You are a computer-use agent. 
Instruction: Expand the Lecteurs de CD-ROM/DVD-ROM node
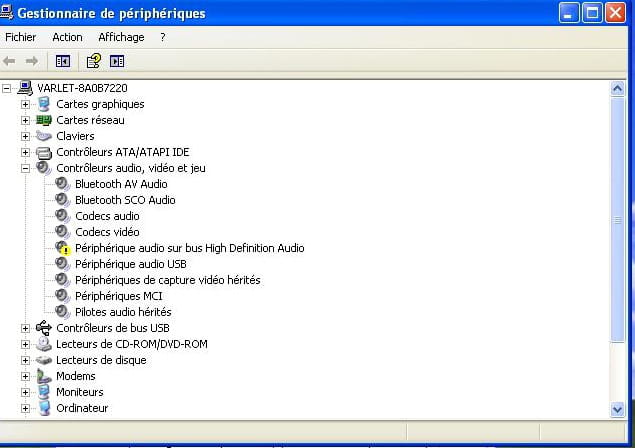(25, 344)
